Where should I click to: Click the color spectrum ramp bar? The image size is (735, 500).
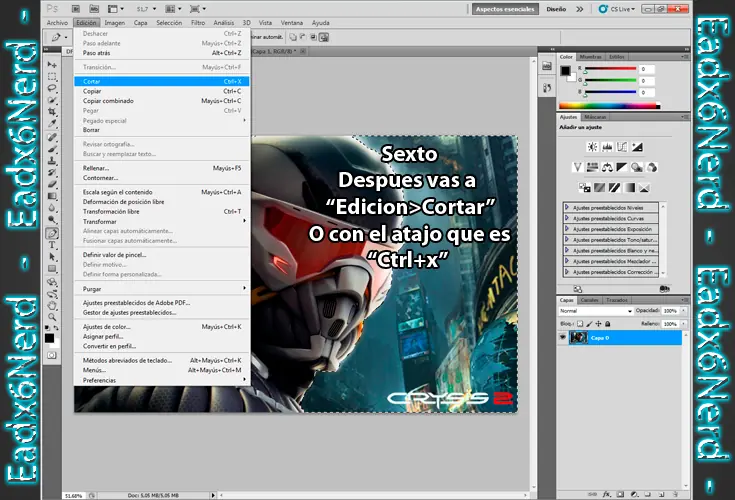tap(609, 106)
